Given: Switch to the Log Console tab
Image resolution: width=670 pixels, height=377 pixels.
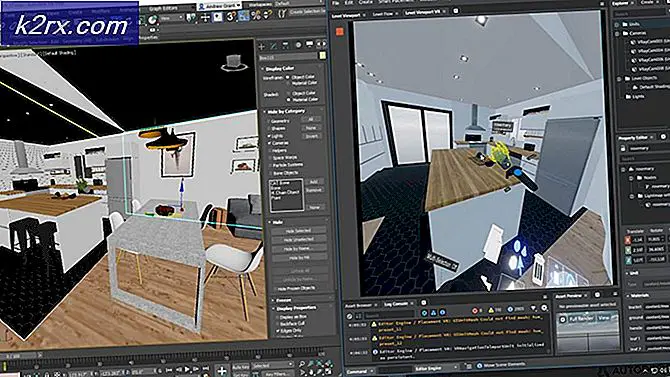Looking at the screenshot, I should coord(396,304).
